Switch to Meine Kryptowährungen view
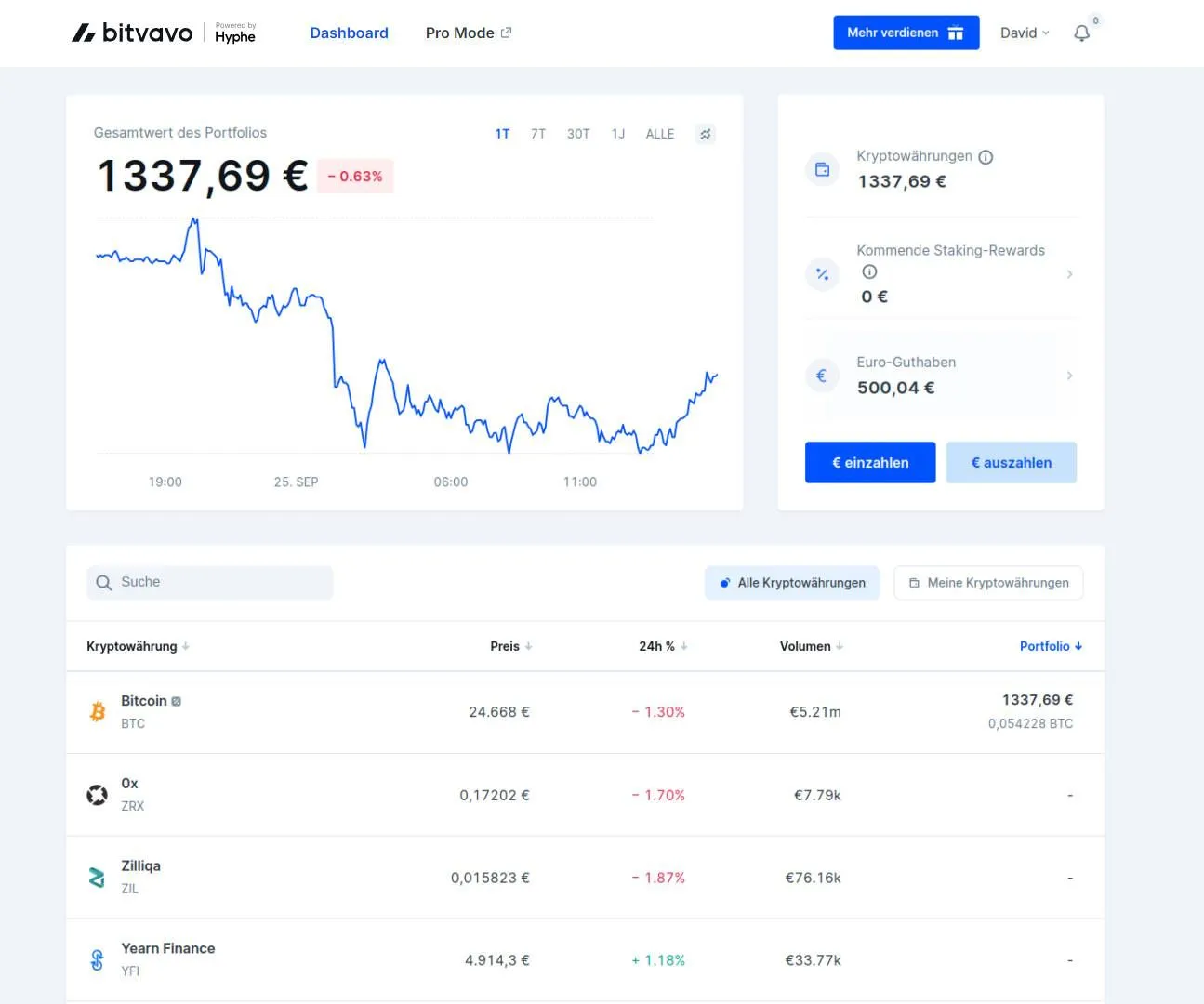This screenshot has height=1004, width=1204. point(988,583)
